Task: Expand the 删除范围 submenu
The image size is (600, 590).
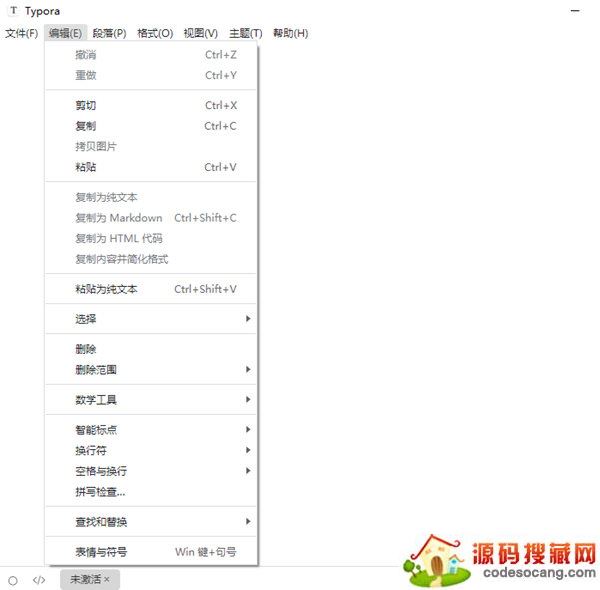Action: (152, 370)
